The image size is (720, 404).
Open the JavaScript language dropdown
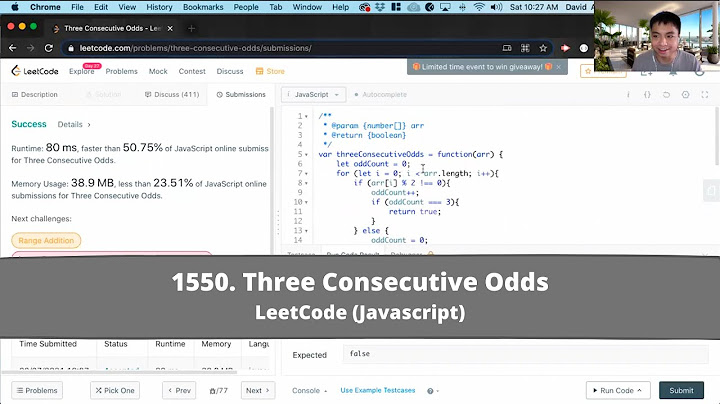313,95
